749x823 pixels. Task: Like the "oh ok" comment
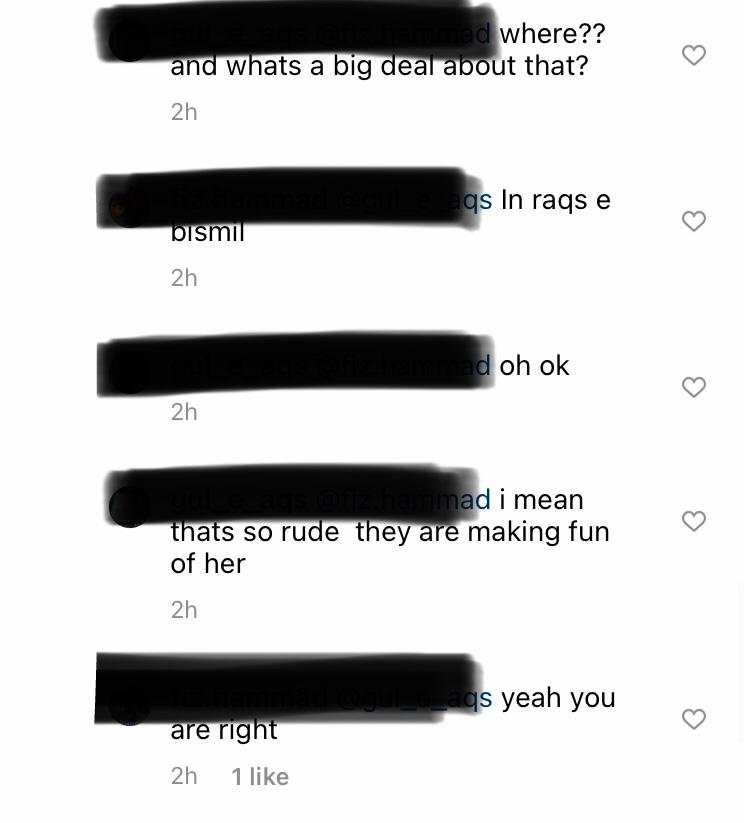coord(693,387)
